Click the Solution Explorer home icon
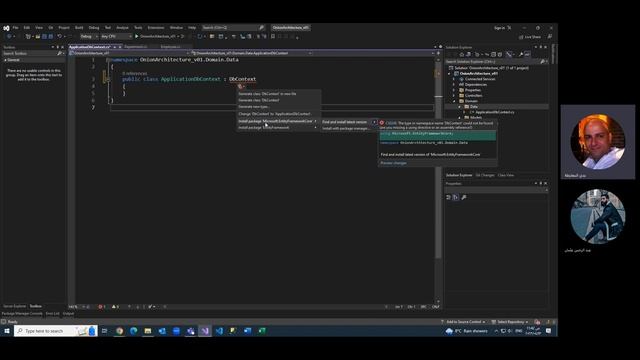The image size is (640, 360). pyautogui.click(x=462, y=54)
